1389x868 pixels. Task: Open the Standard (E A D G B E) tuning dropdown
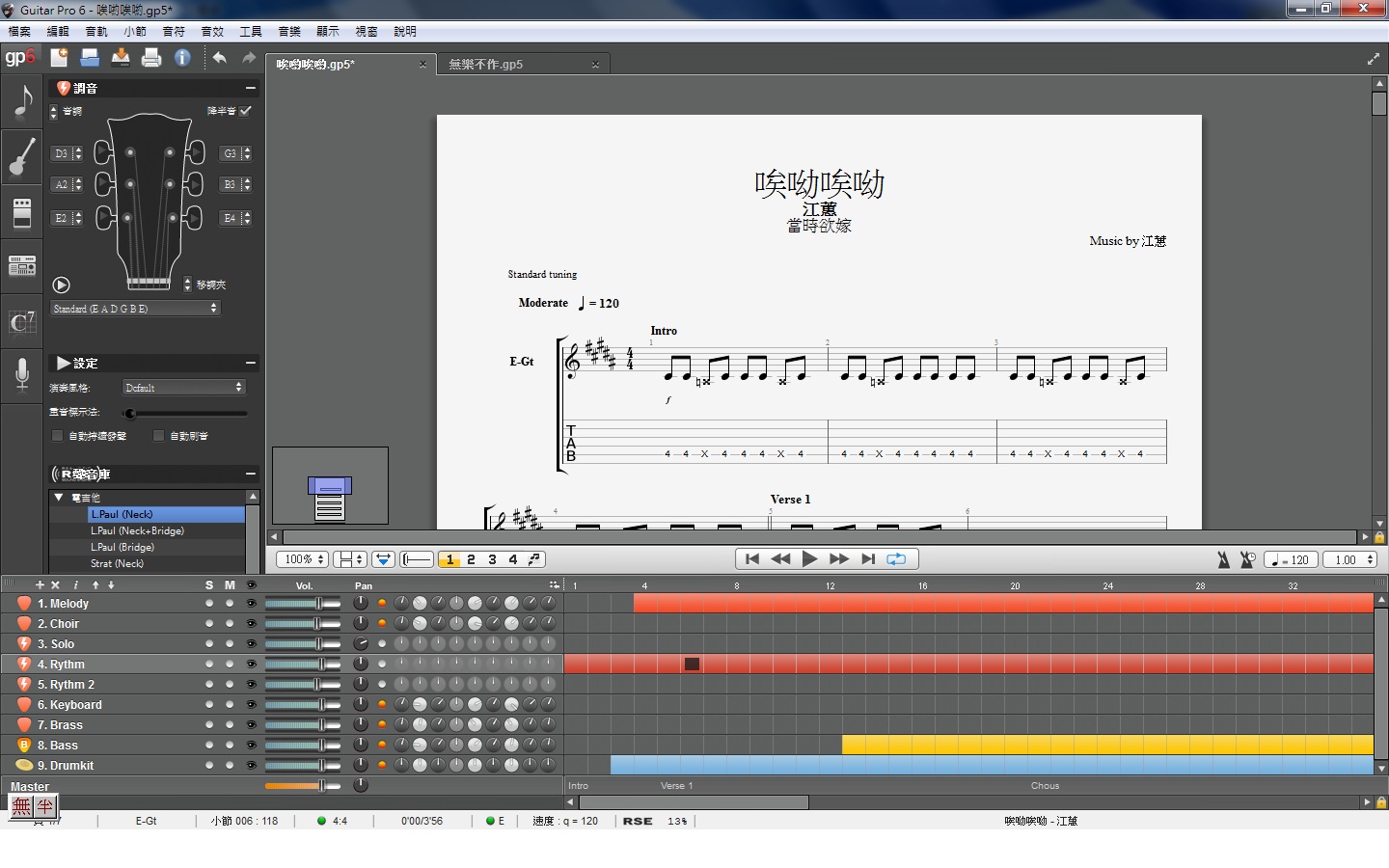[x=135, y=309]
